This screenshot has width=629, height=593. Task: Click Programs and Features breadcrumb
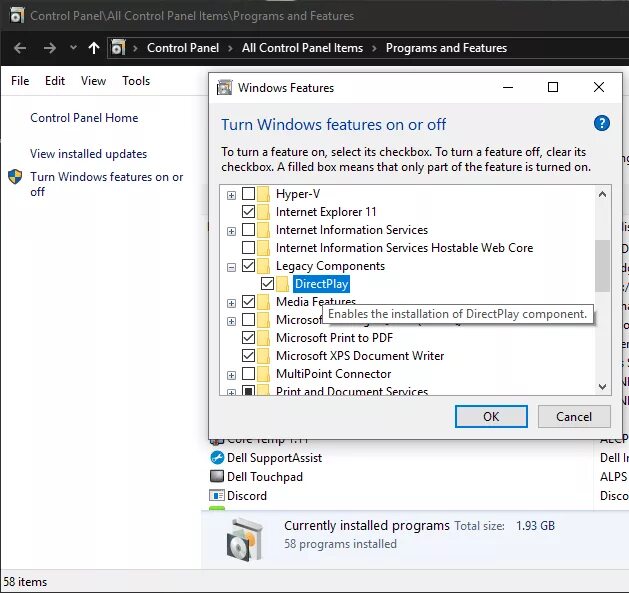click(446, 48)
